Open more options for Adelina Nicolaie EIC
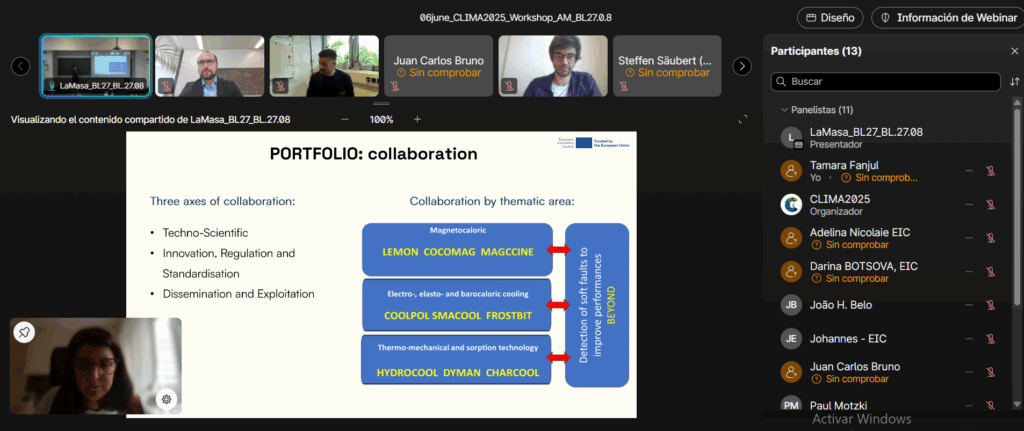1024x431 pixels. pyautogui.click(x=969, y=238)
